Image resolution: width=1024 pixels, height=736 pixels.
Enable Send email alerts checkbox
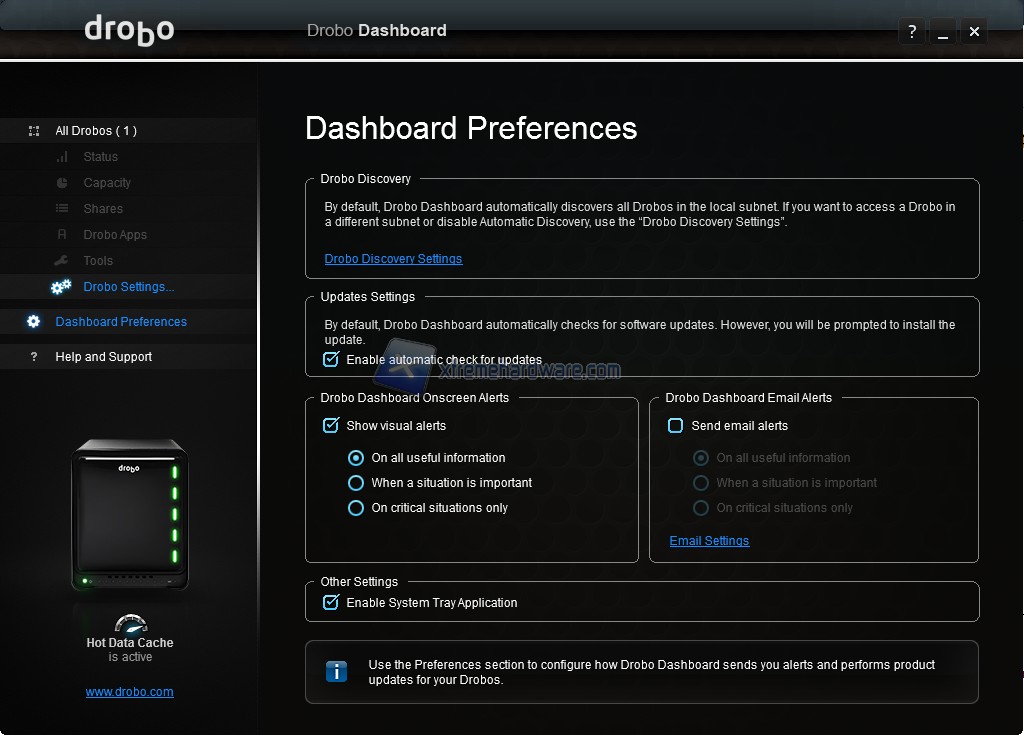click(x=675, y=425)
